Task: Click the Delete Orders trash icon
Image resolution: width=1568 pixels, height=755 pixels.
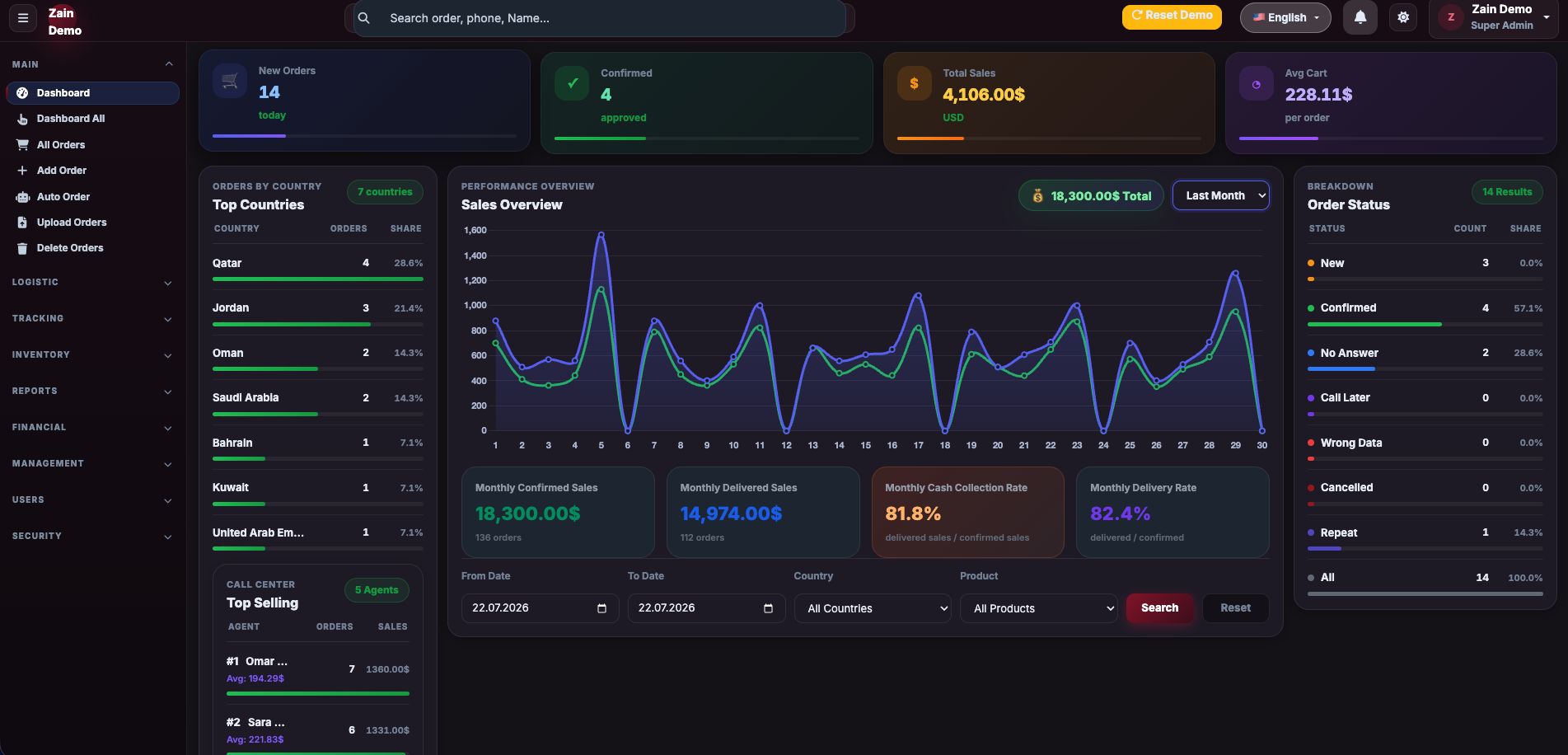Action: (x=22, y=248)
